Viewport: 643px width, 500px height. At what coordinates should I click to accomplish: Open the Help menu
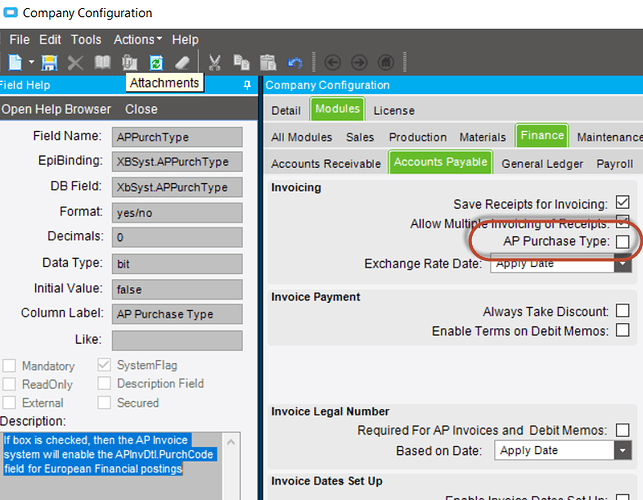[185, 40]
